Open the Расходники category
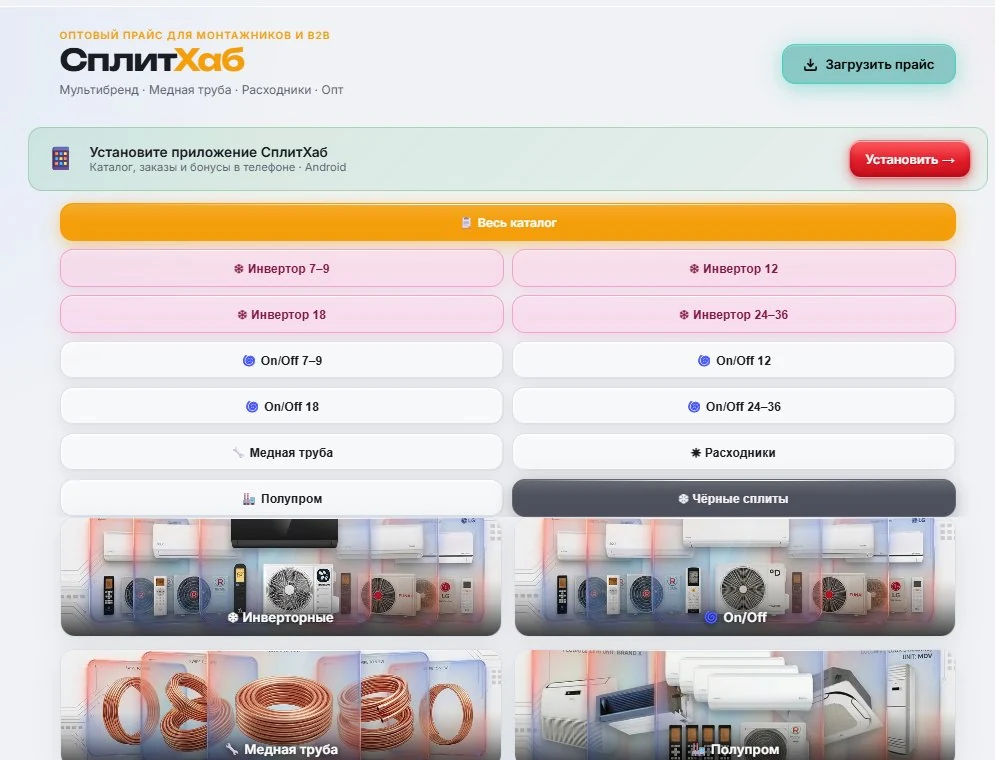 (734, 452)
